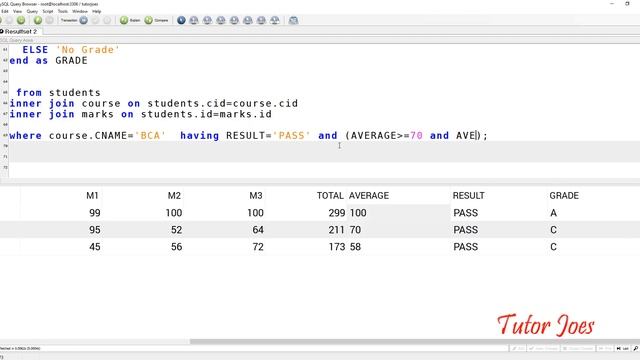Select the FROM query-builder tool icon
This screenshot has width=640, height=360.
click(207, 20)
